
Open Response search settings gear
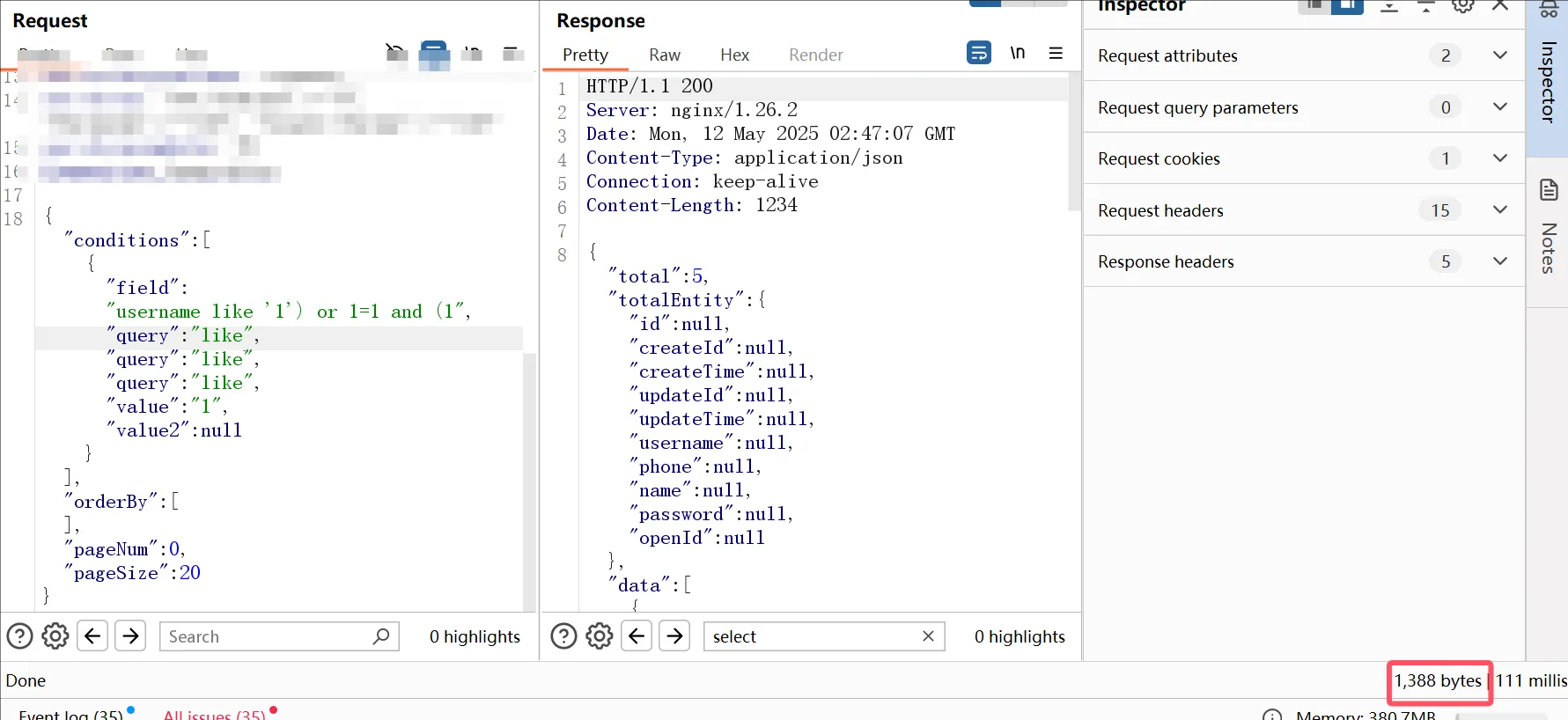600,636
